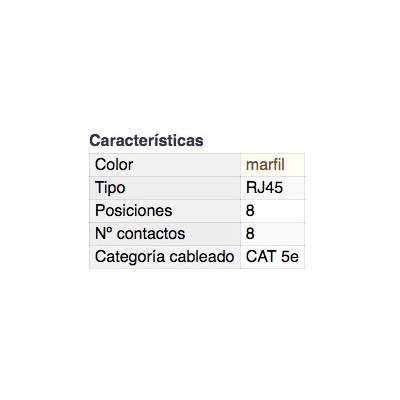Click the Características heading
The image size is (400, 400).
click(x=146, y=140)
